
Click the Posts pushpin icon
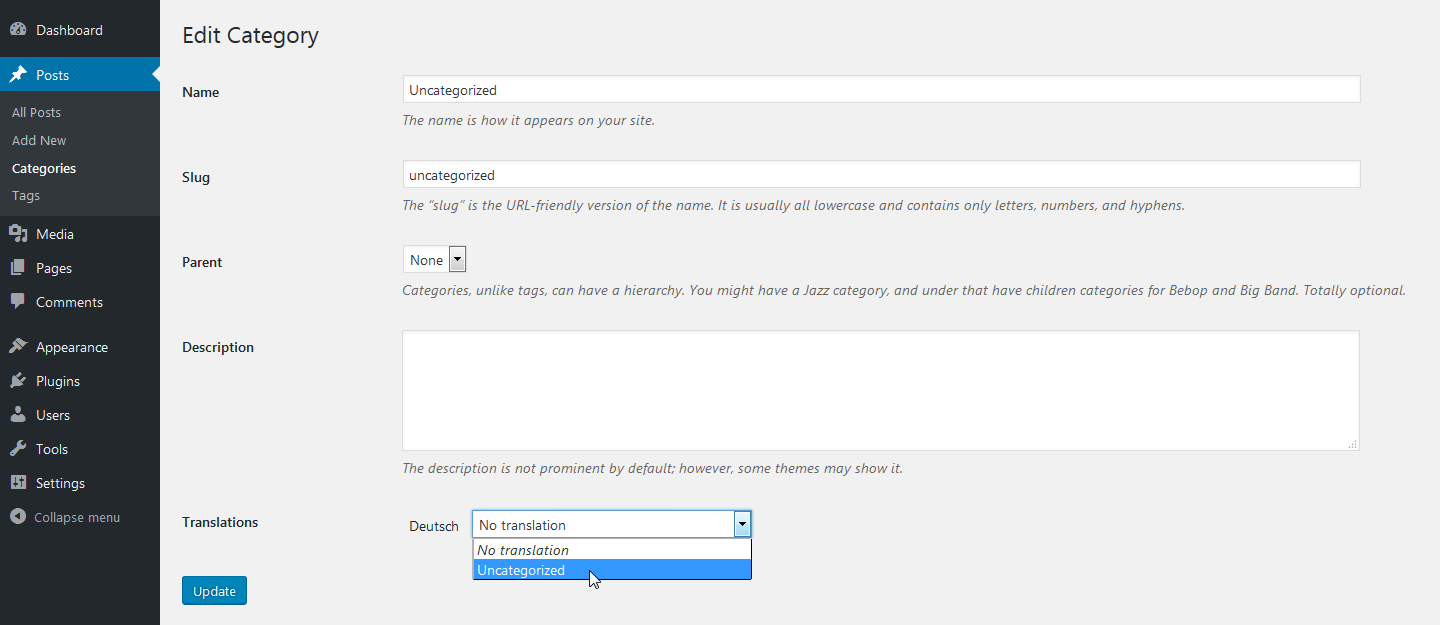(x=18, y=75)
